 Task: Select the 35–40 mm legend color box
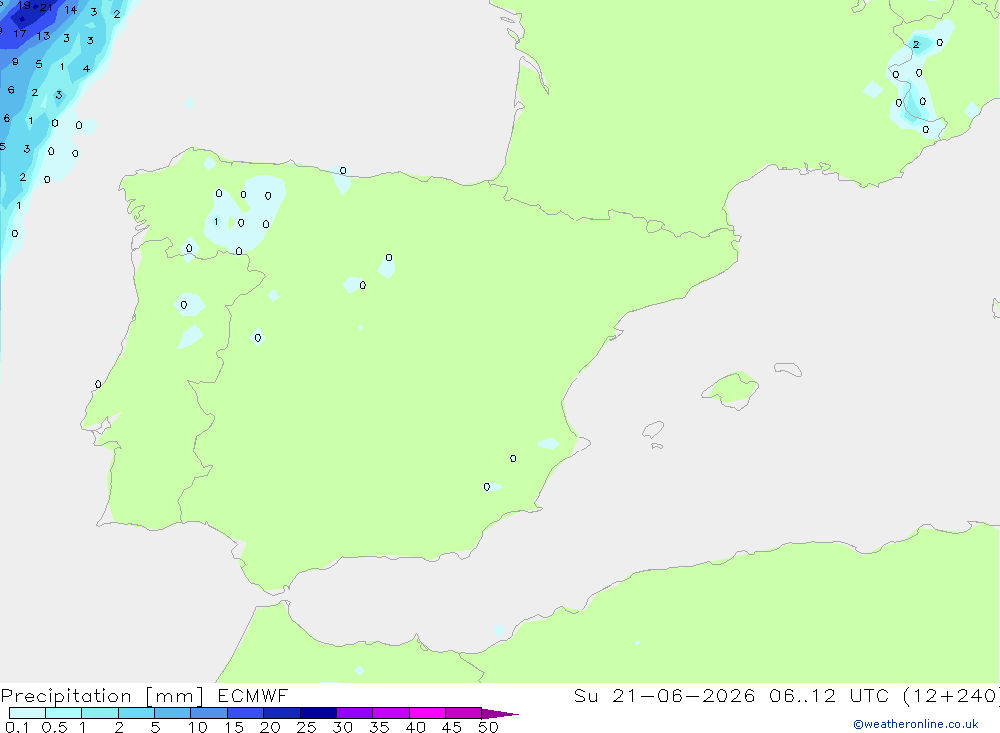tap(391, 713)
